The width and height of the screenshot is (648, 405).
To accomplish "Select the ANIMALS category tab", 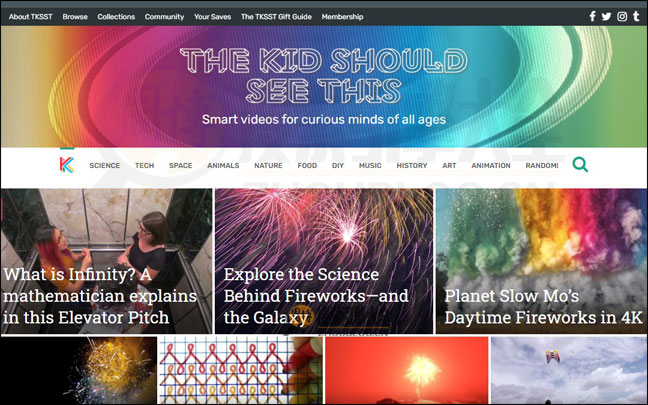I will (x=223, y=165).
